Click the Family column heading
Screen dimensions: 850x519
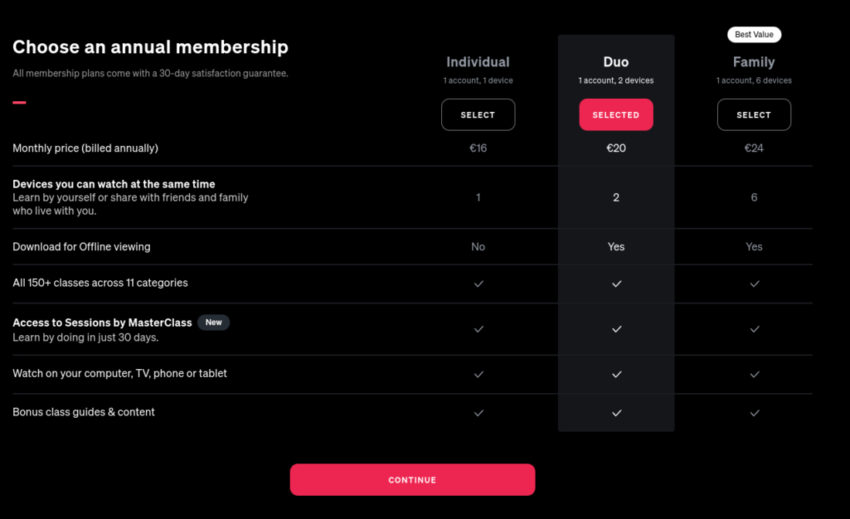pos(754,62)
